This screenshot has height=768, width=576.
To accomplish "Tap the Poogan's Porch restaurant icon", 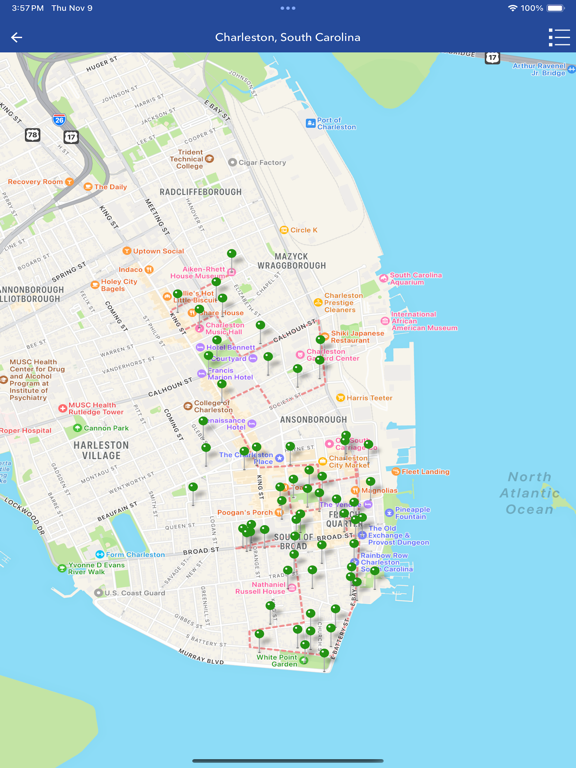I will click(279, 512).
